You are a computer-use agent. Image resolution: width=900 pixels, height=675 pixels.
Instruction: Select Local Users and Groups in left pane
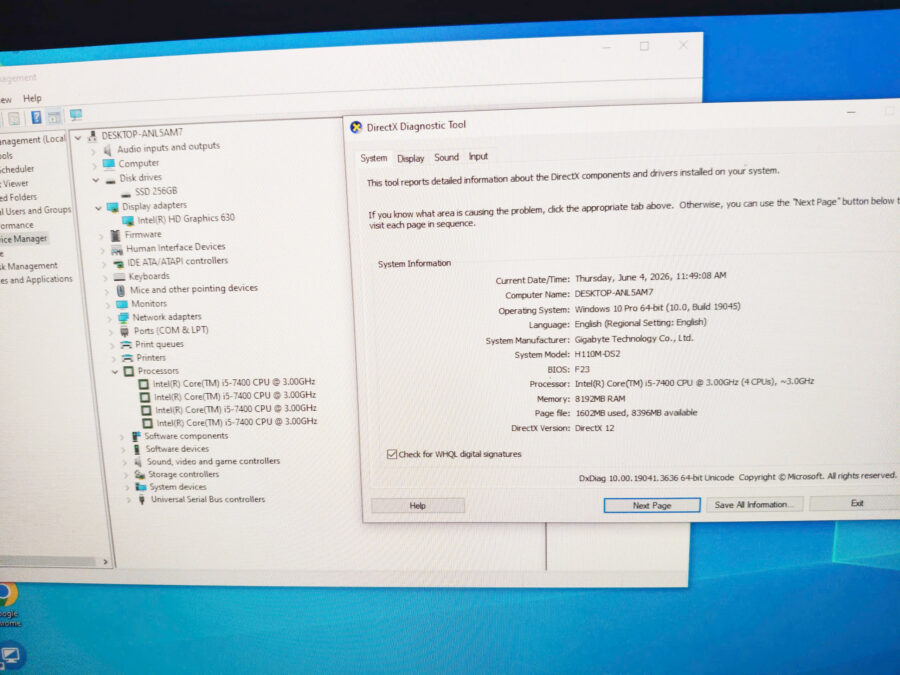pos(36,211)
